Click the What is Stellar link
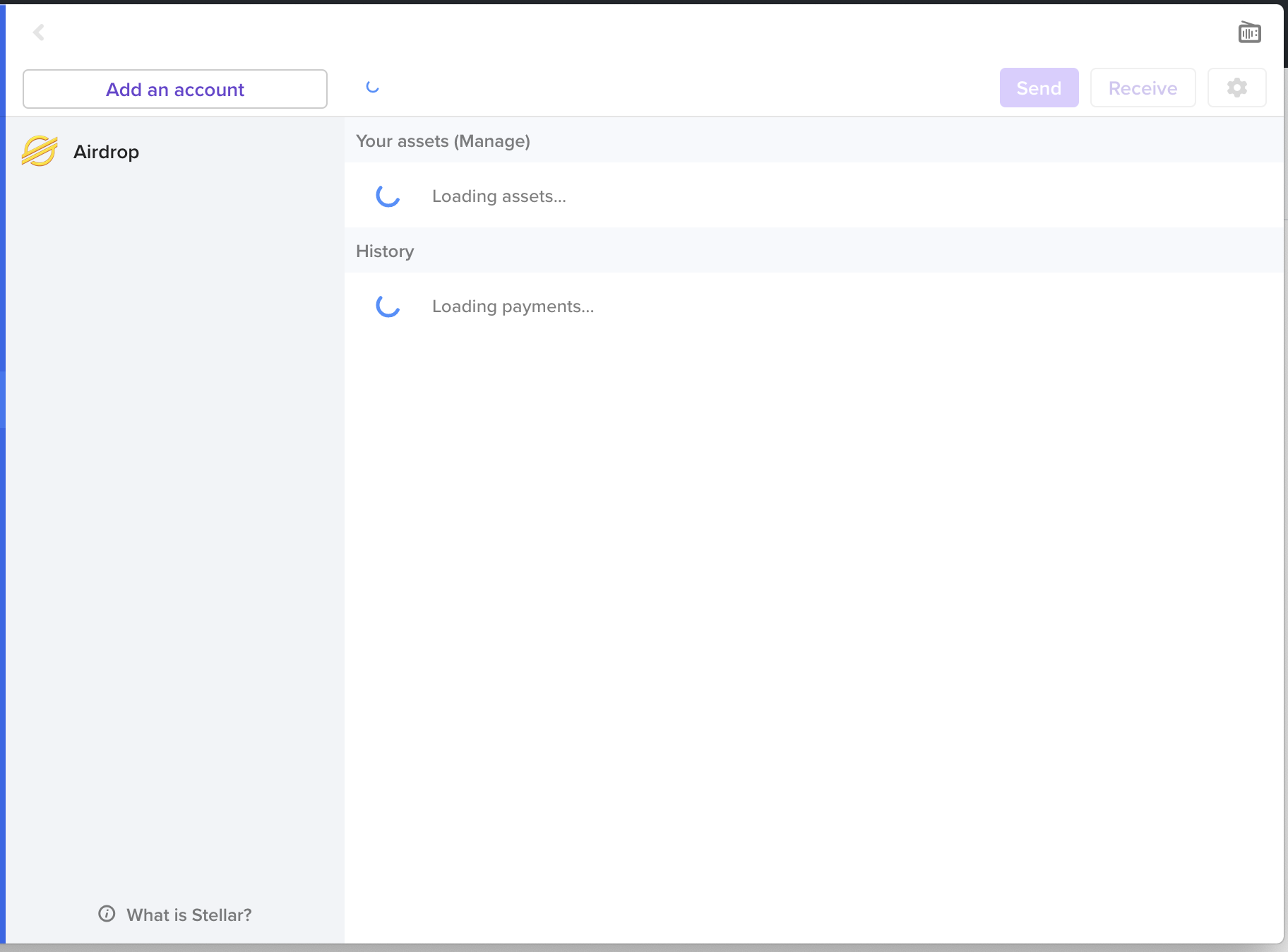 point(189,914)
